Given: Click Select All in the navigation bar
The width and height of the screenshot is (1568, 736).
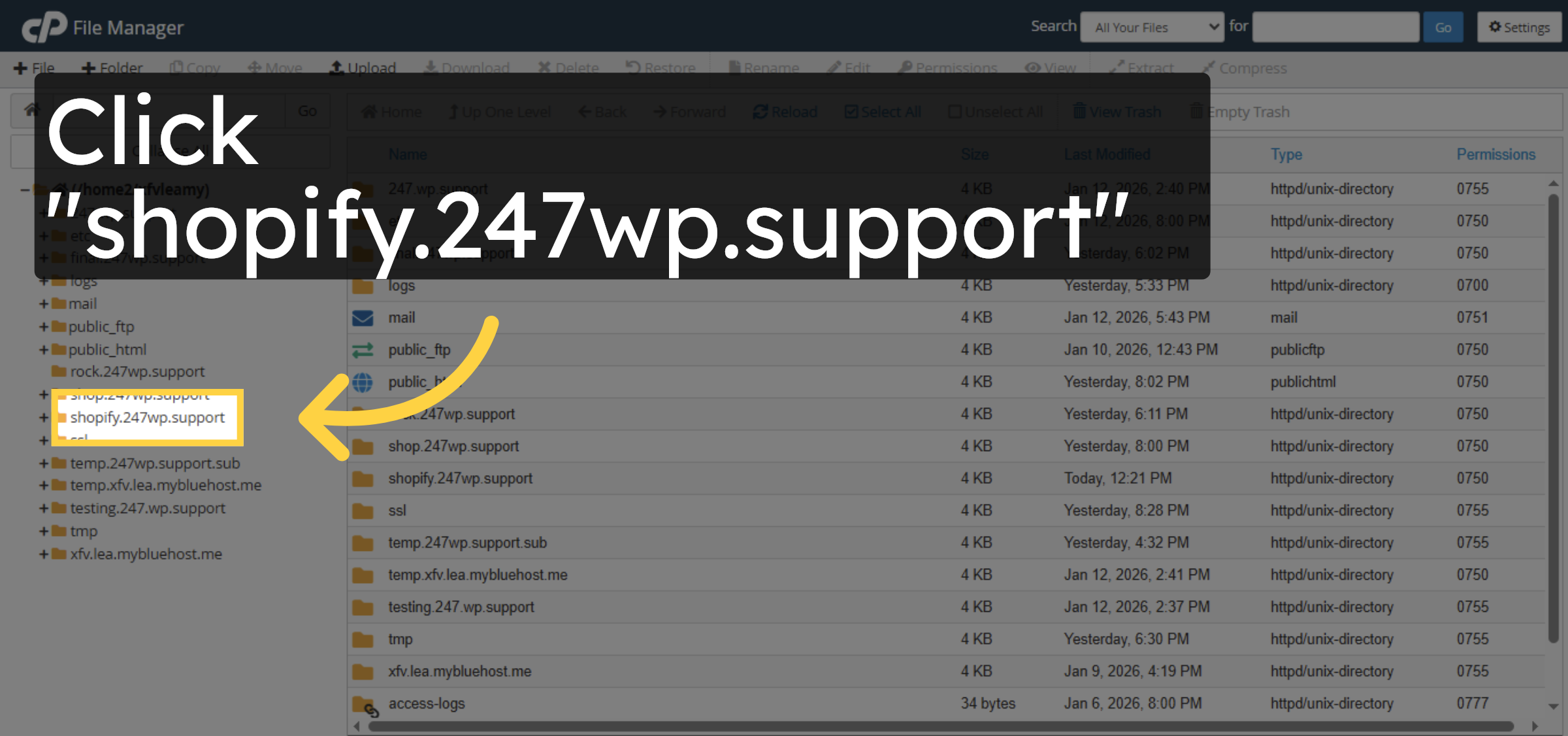Looking at the screenshot, I should 882,111.
